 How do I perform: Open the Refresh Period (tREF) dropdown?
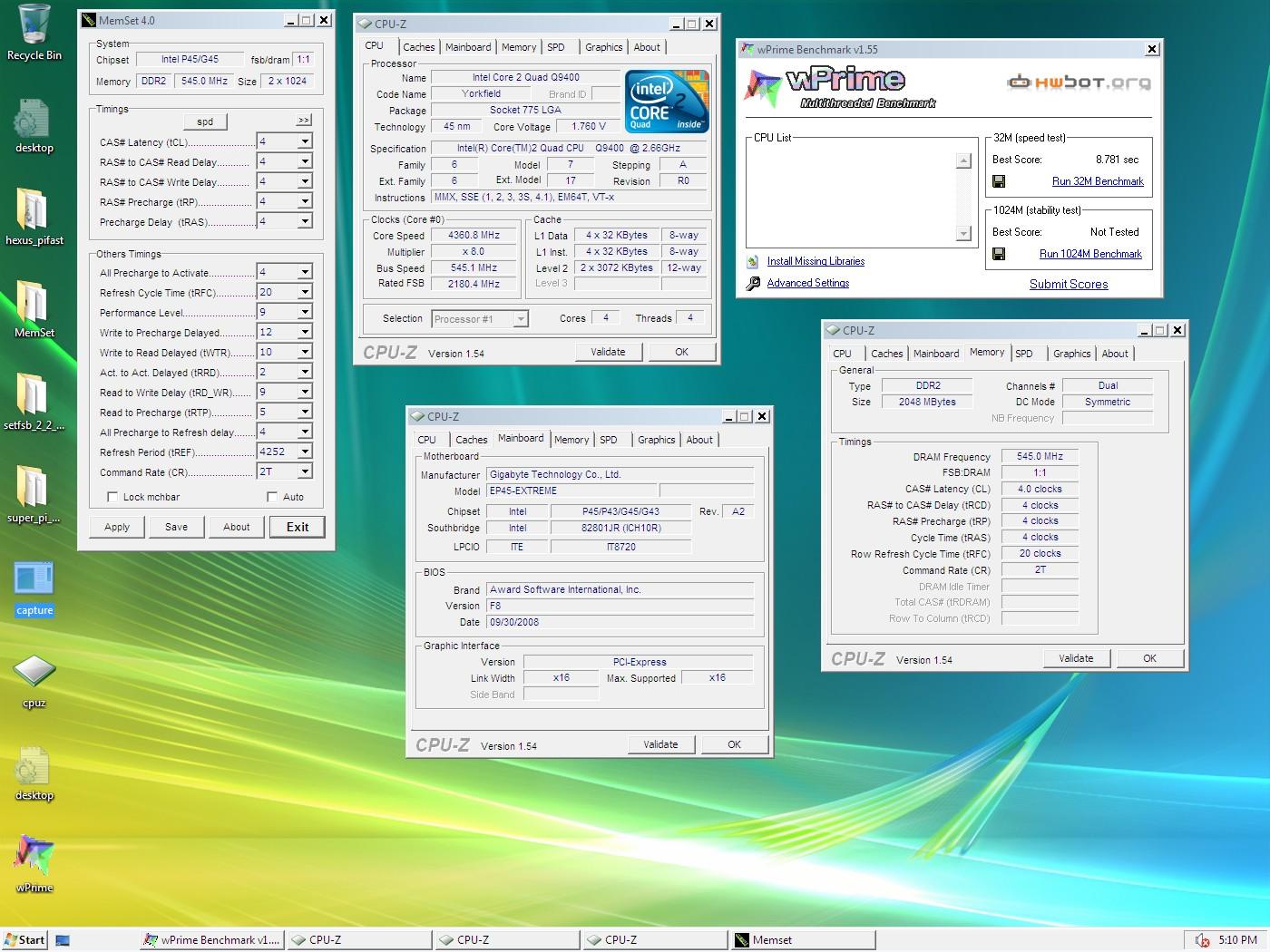point(305,452)
